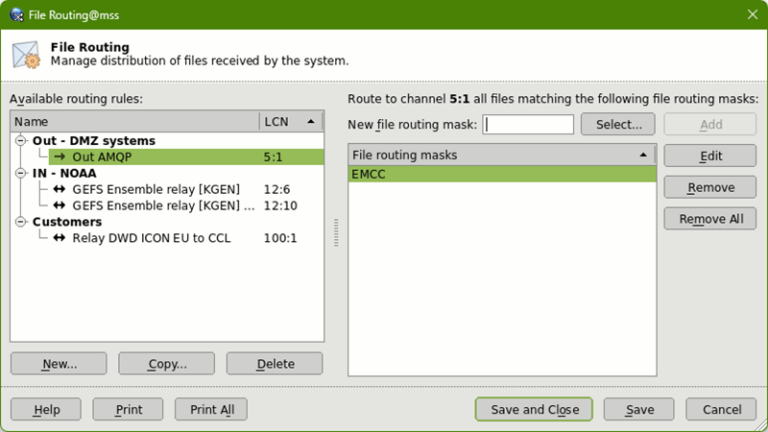Screen dimensions: 768x432
Task: Remove All file routing masks
Action: pyautogui.click(x=709, y=219)
